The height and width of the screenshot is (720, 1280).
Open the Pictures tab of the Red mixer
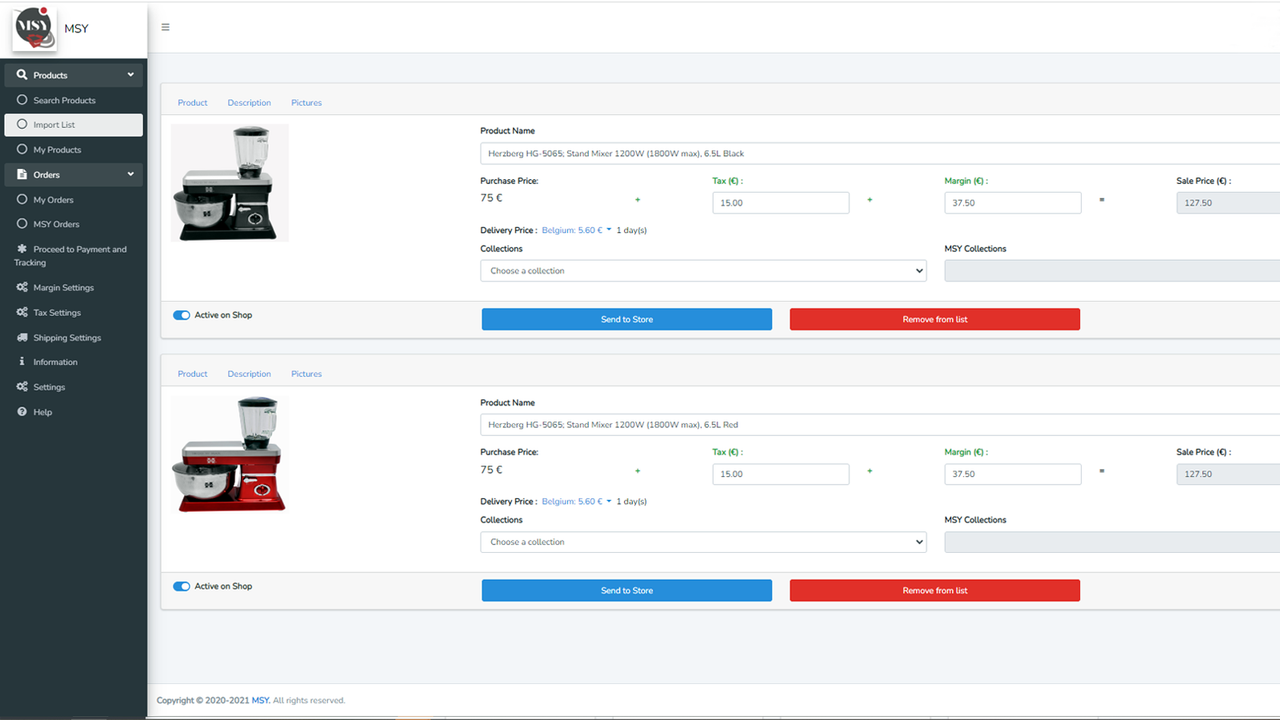(x=306, y=373)
